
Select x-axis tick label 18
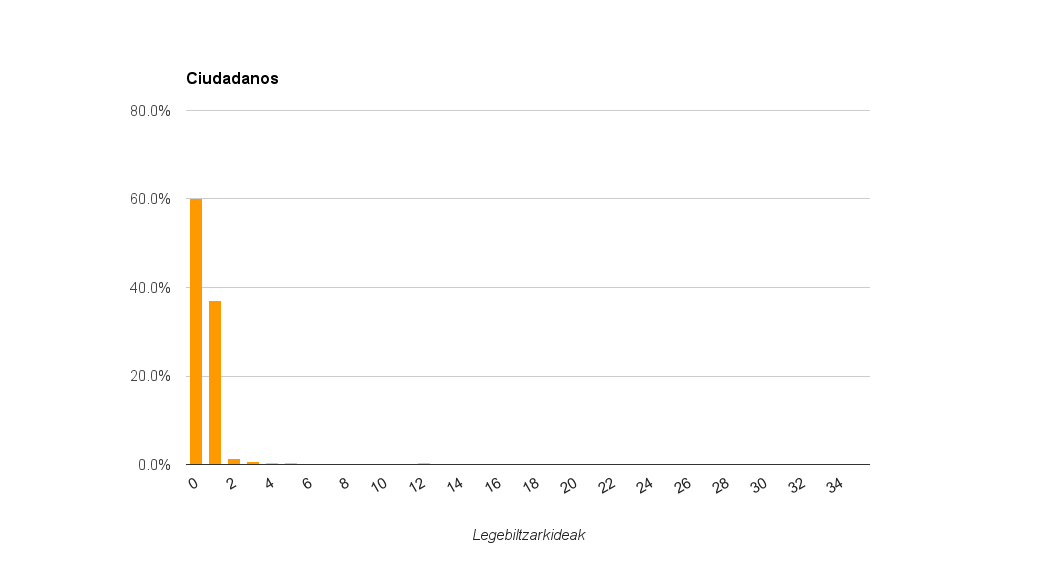coord(531,485)
